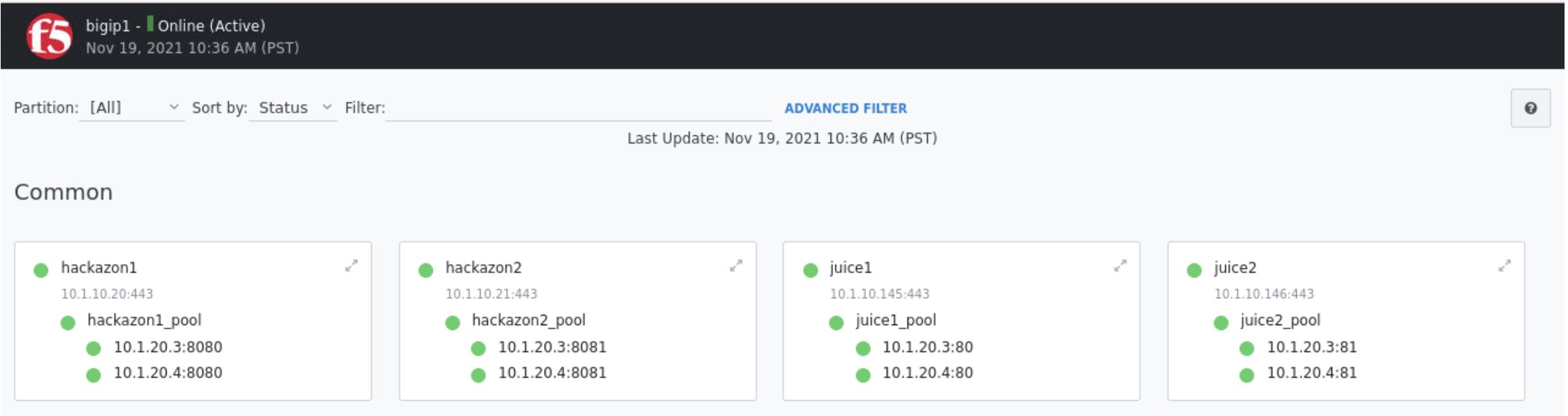The width and height of the screenshot is (1568, 416).
Task: Expand the juice1 card with arrow icon
Action: [x=1120, y=266]
